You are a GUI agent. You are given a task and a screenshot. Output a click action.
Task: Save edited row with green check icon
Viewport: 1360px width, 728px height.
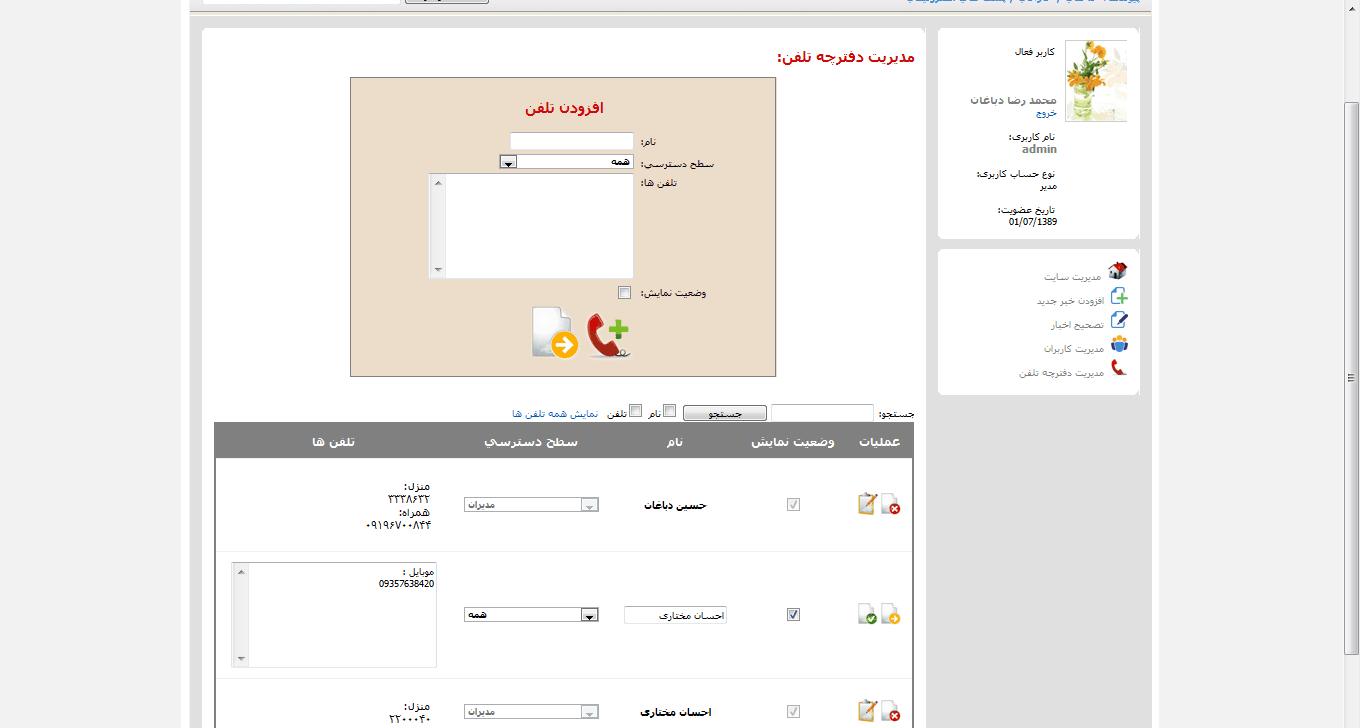(x=867, y=614)
